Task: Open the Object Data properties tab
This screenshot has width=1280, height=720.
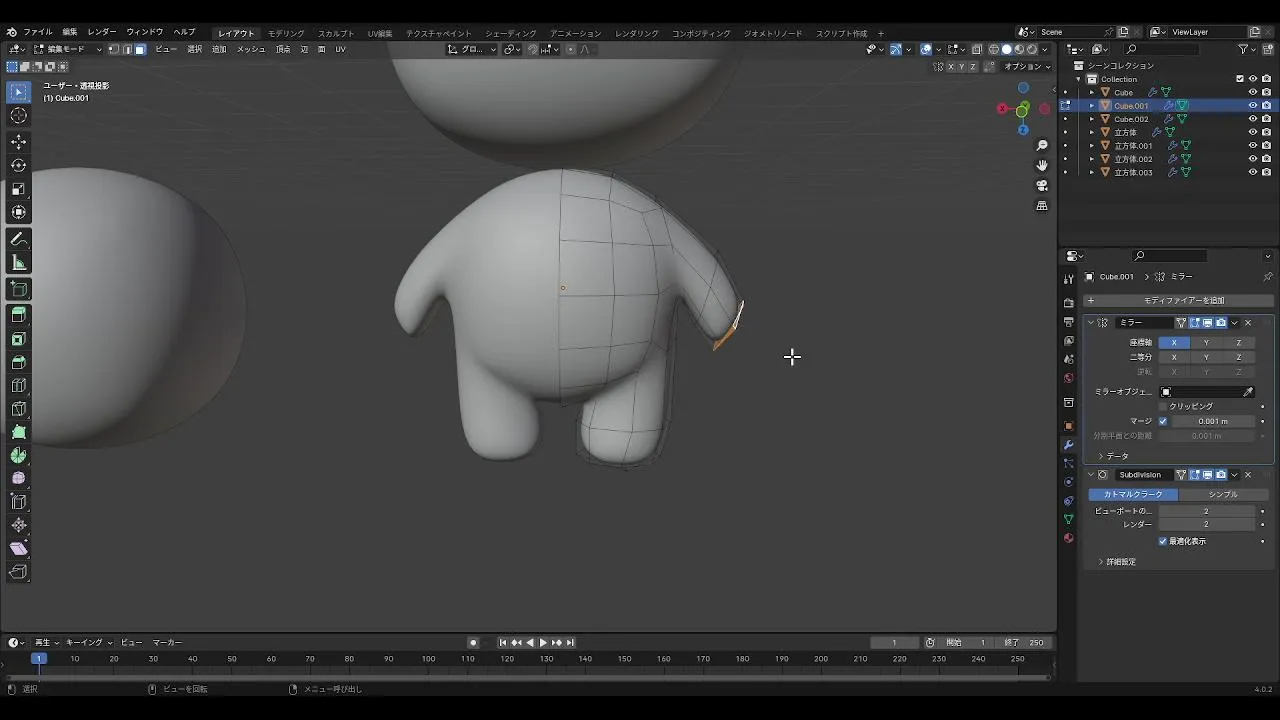Action: pyautogui.click(x=1068, y=519)
